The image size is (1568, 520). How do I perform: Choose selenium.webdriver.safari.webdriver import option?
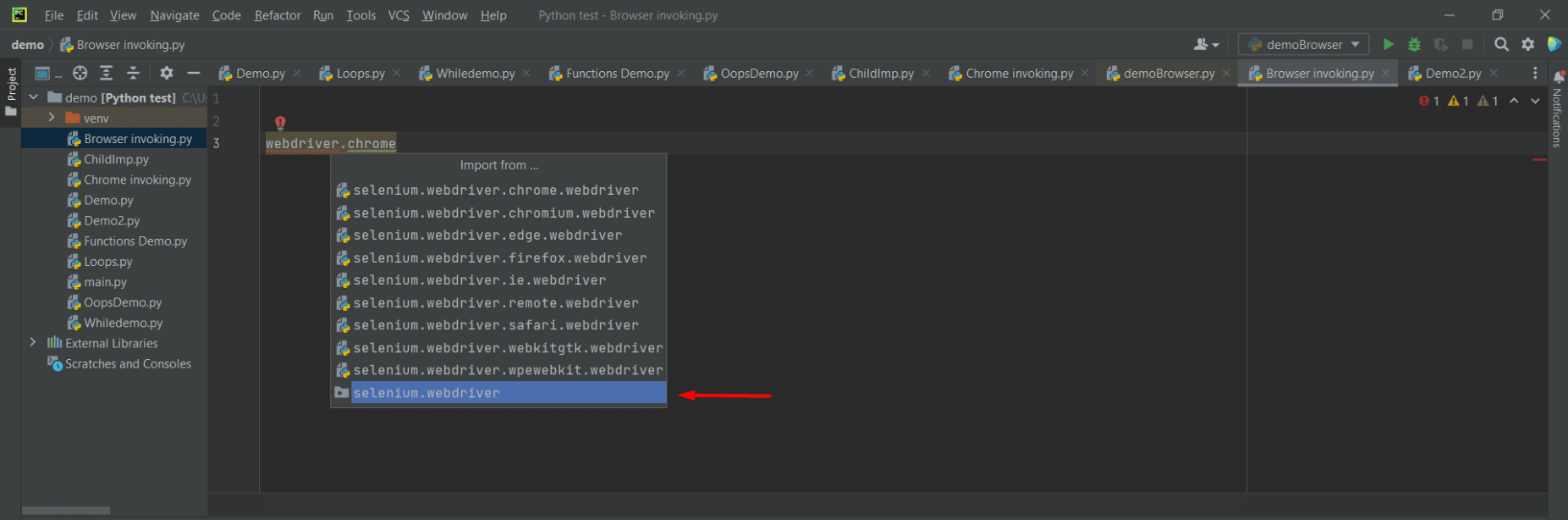pyautogui.click(x=498, y=325)
